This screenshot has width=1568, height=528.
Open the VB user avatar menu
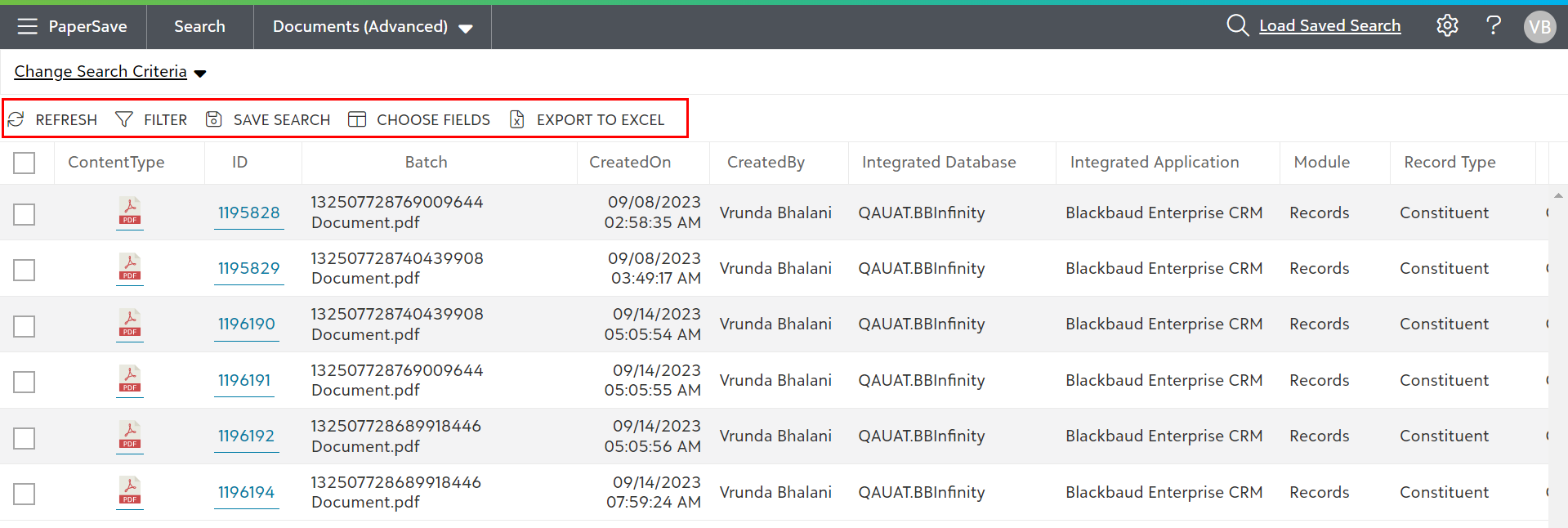[x=1539, y=27]
